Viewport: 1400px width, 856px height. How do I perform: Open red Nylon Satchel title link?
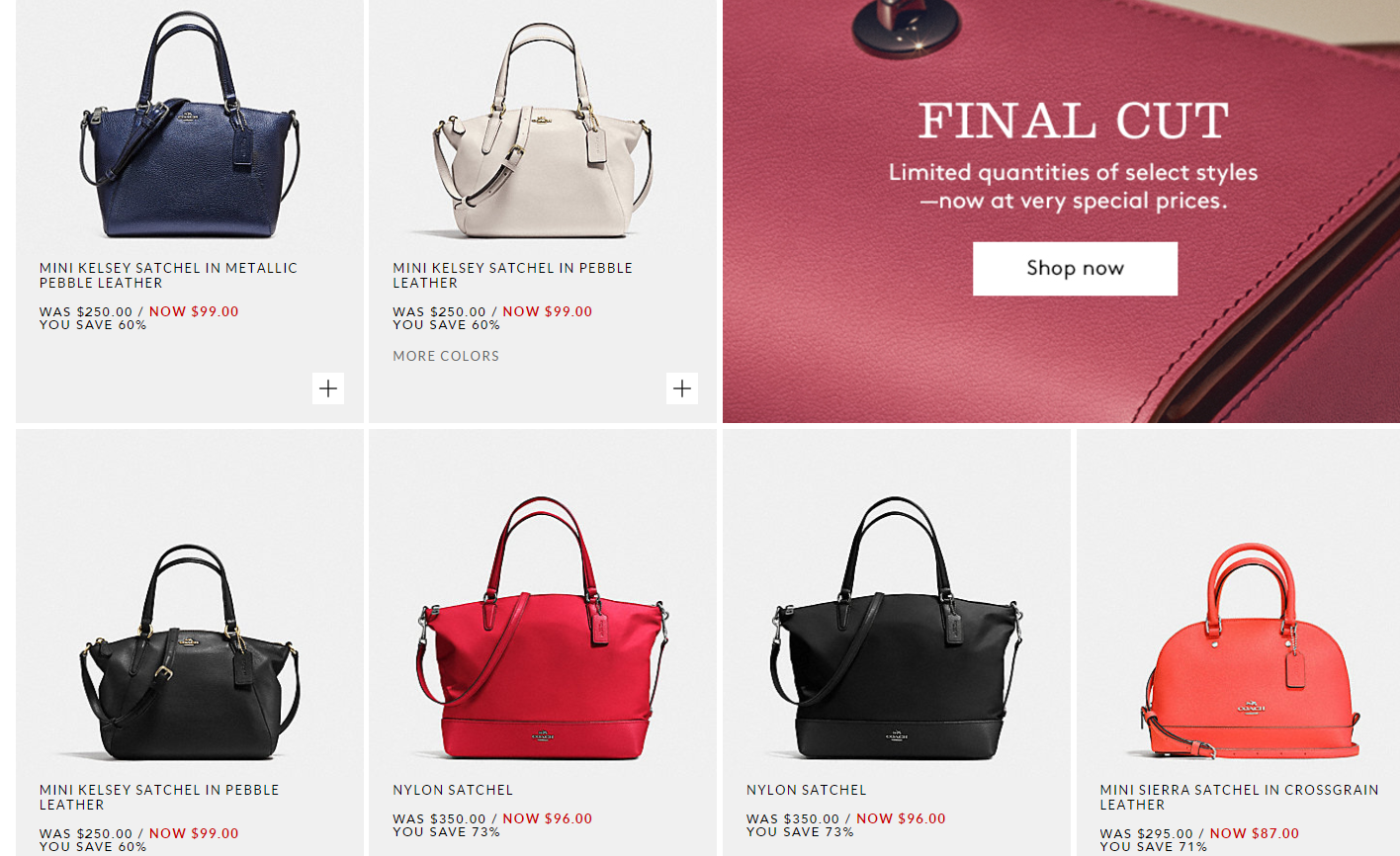pyautogui.click(x=453, y=790)
